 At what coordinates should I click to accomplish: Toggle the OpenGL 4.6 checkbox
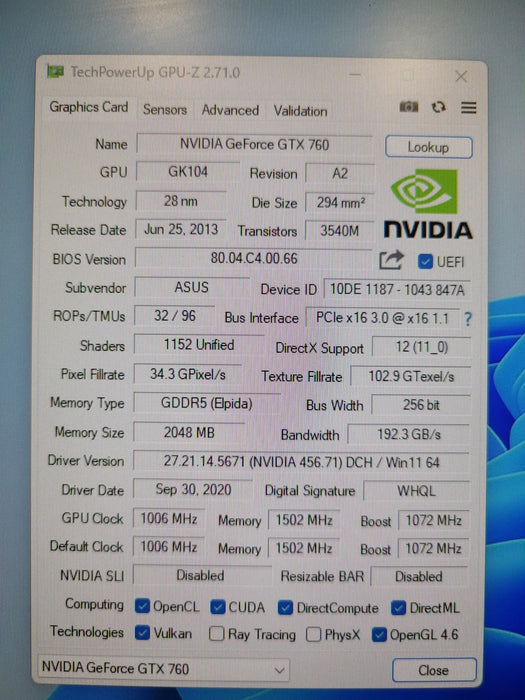(x=379, y=634)
